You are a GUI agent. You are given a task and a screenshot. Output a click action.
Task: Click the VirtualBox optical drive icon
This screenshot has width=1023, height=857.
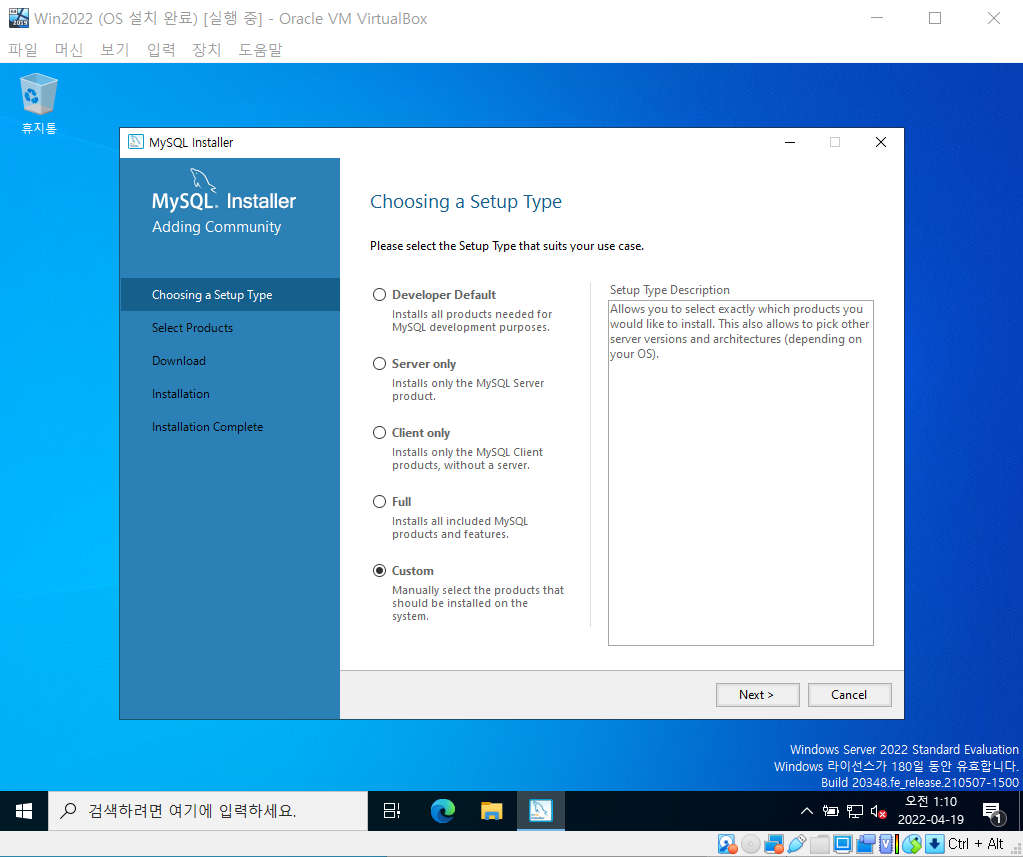[750, 844]
